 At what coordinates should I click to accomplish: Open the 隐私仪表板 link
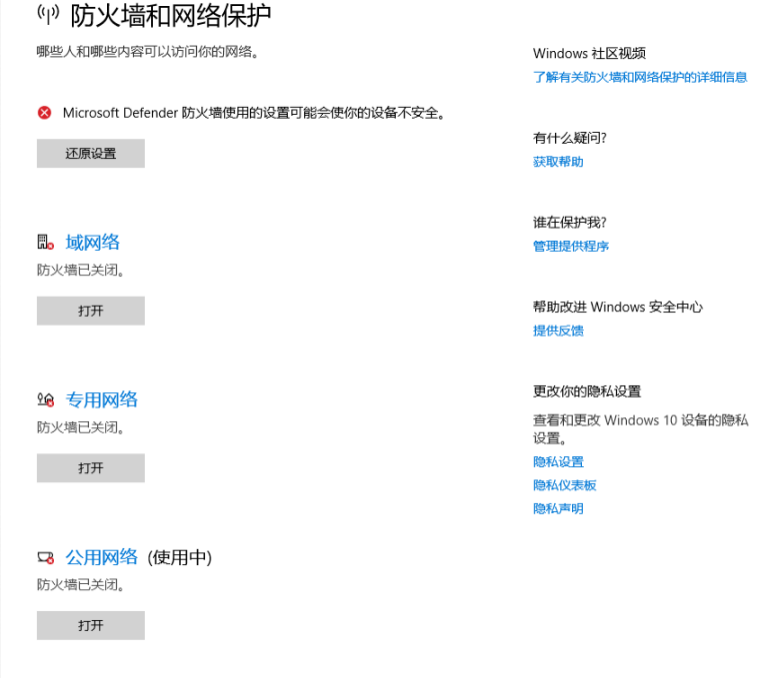tap(565, 485)
